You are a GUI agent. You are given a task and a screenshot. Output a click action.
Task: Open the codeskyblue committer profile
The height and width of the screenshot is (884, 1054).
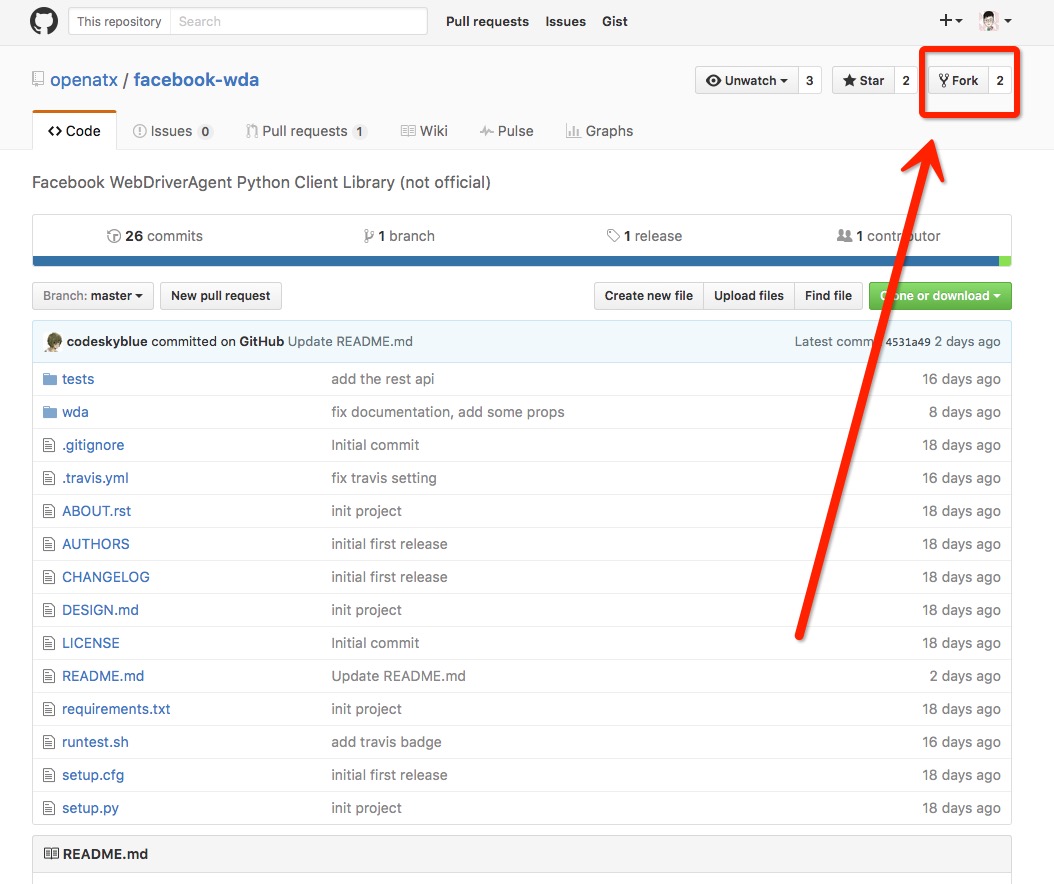[x=107, y=341]
